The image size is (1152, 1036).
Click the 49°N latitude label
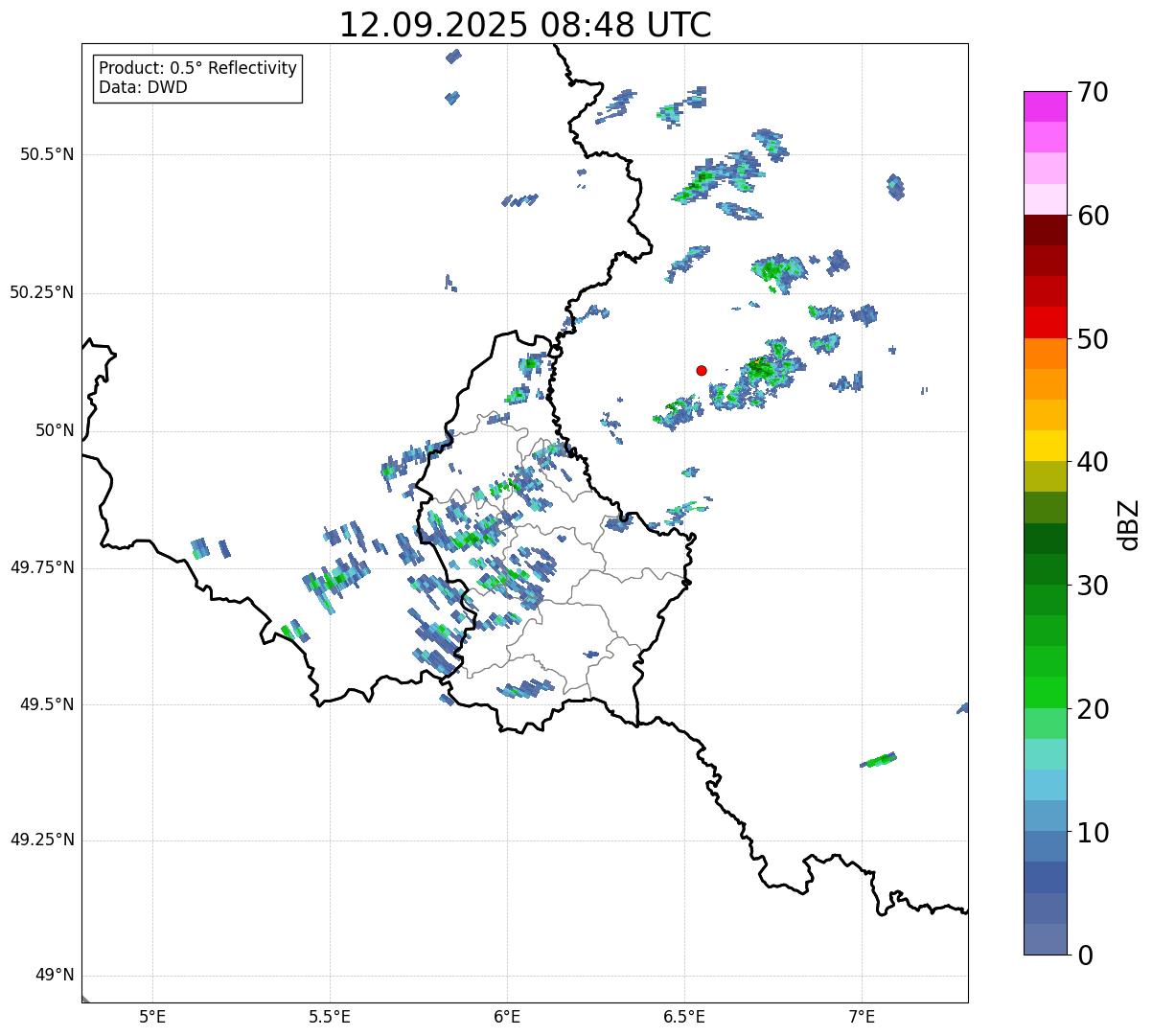tap(55, 976)
